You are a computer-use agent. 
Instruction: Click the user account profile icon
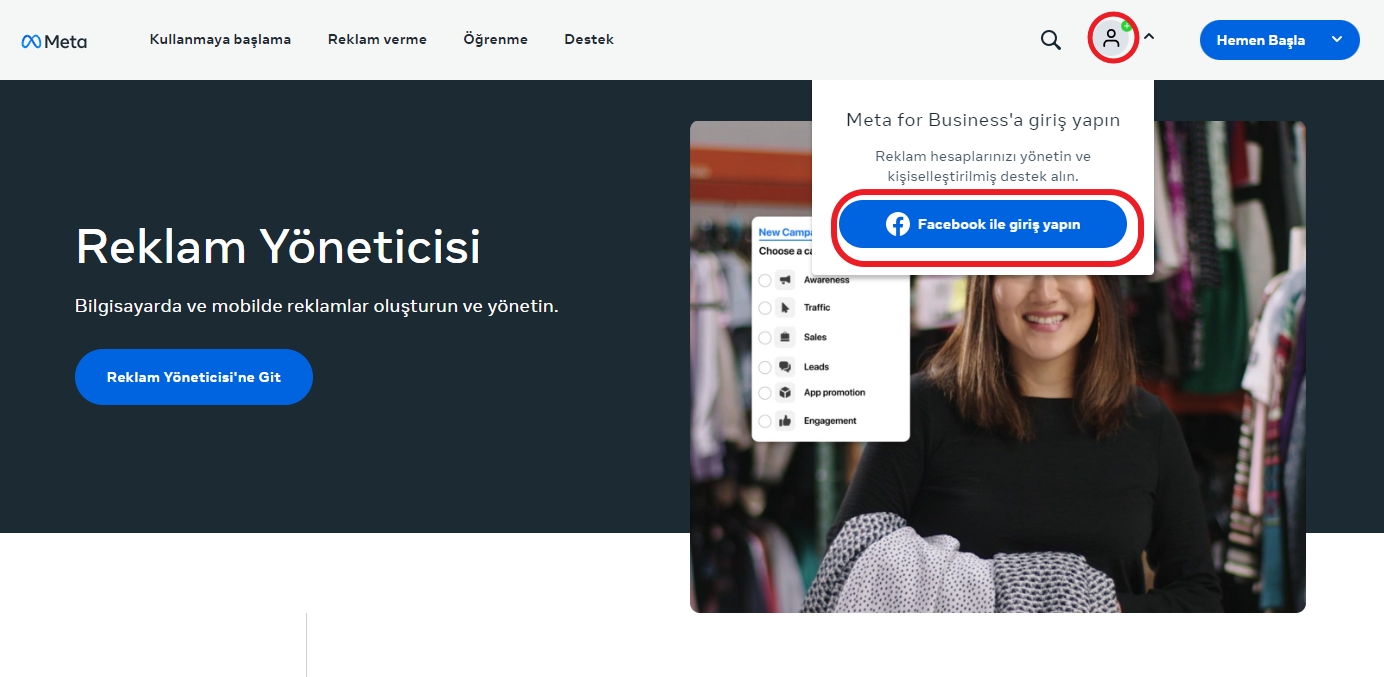tap(1111, 39)
